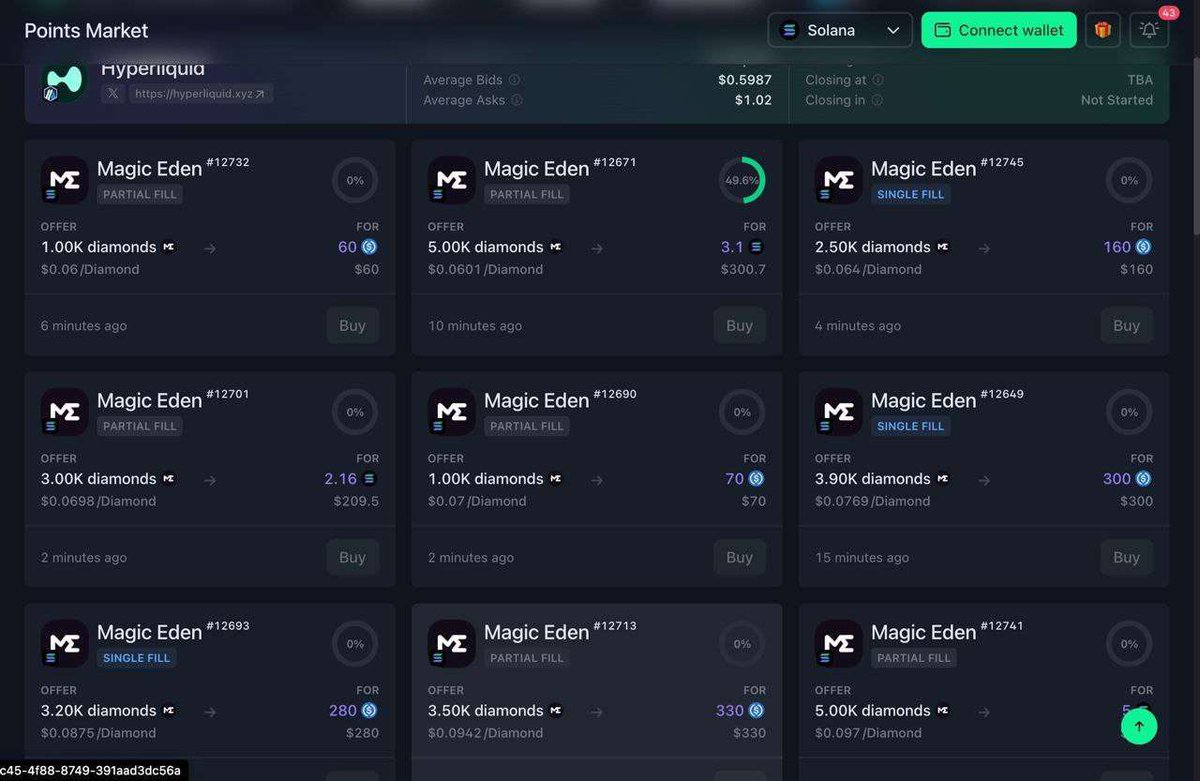The height and width of the screenshot is (781, 1200).
Task: Click the Magic Eden logo on offer #12713
Action: tap(451, 644)
